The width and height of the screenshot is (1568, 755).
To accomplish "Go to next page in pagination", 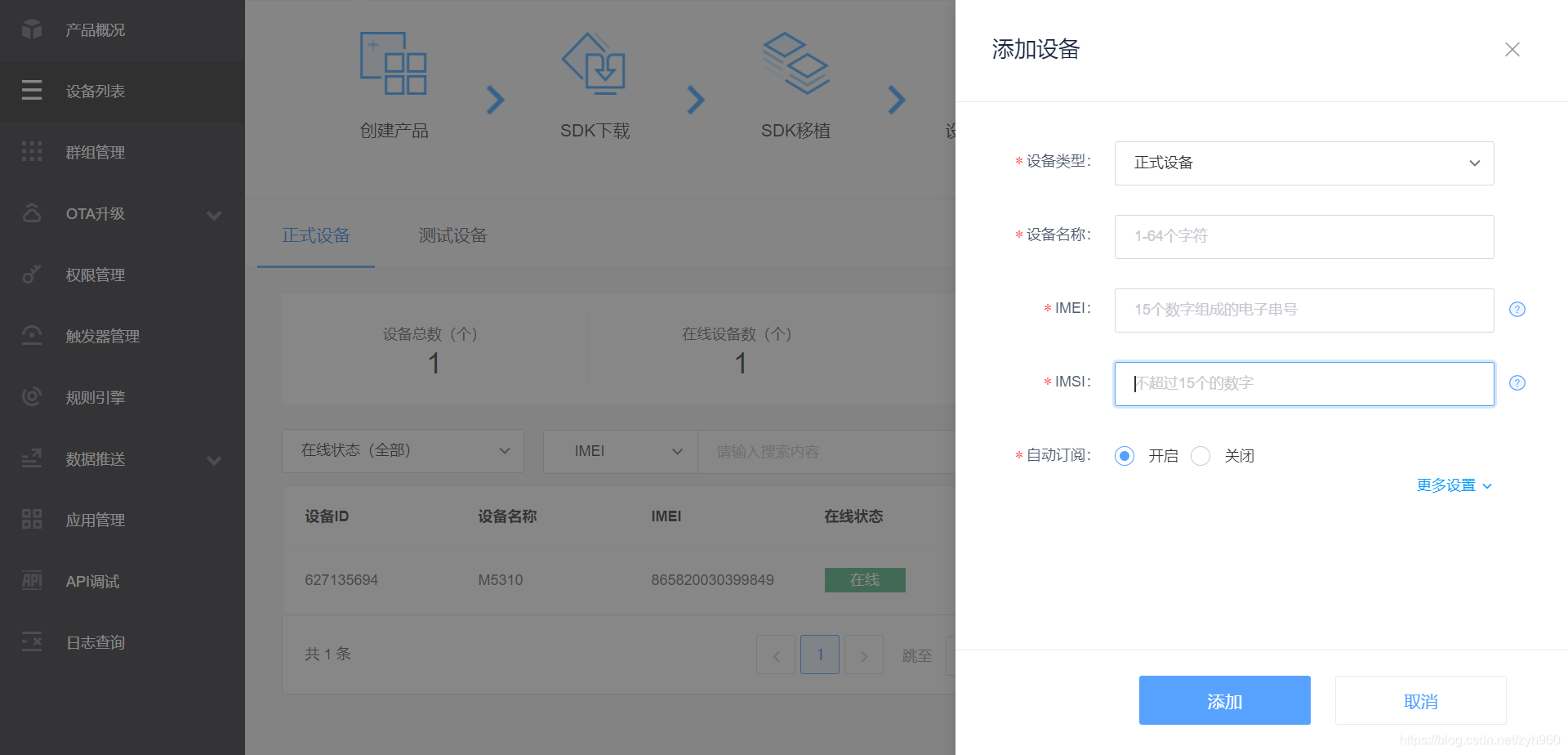I will (x=864, y=654).
